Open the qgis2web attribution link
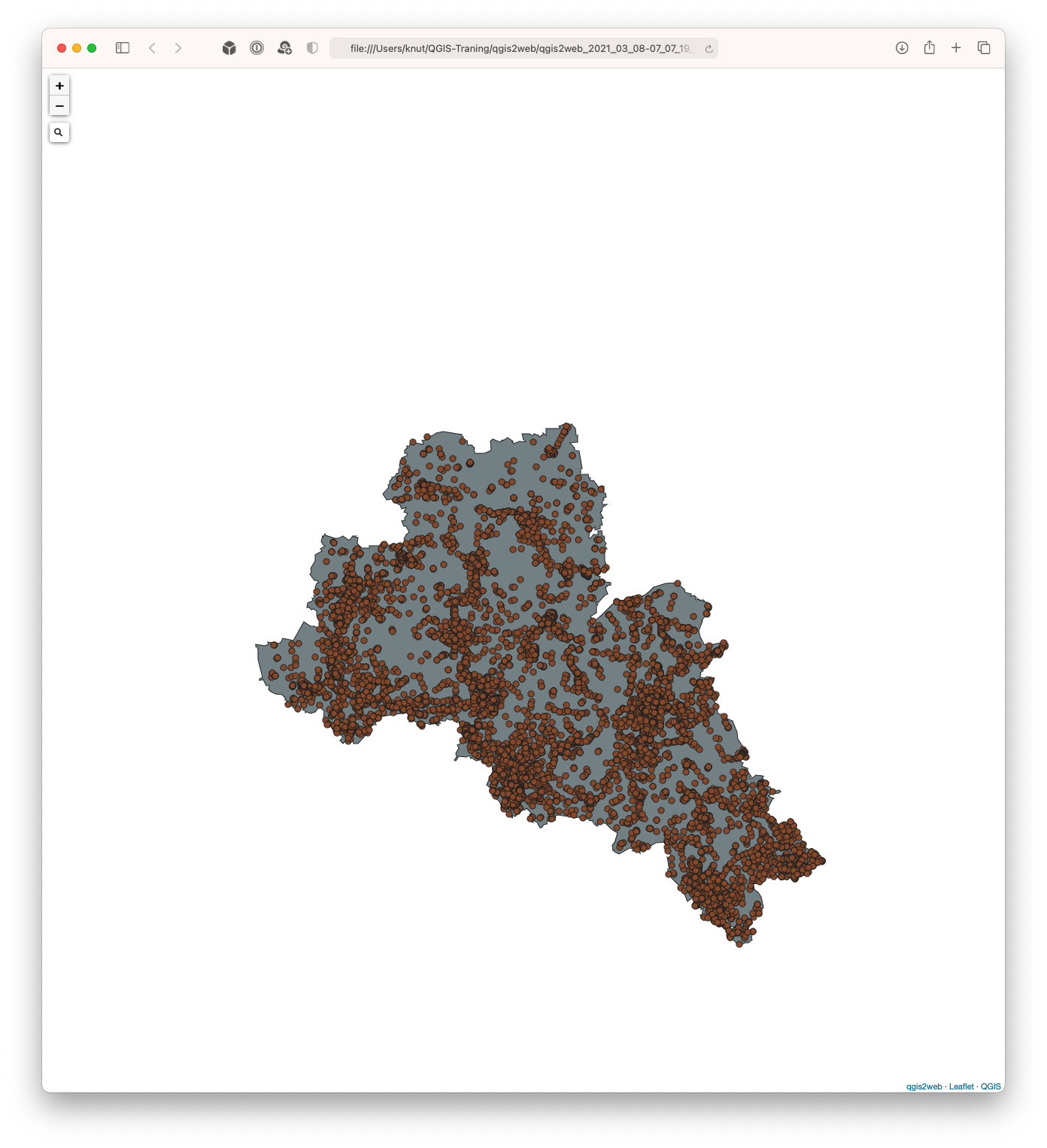This screenshot has height=1148, width=1047. pos(924,1086)
